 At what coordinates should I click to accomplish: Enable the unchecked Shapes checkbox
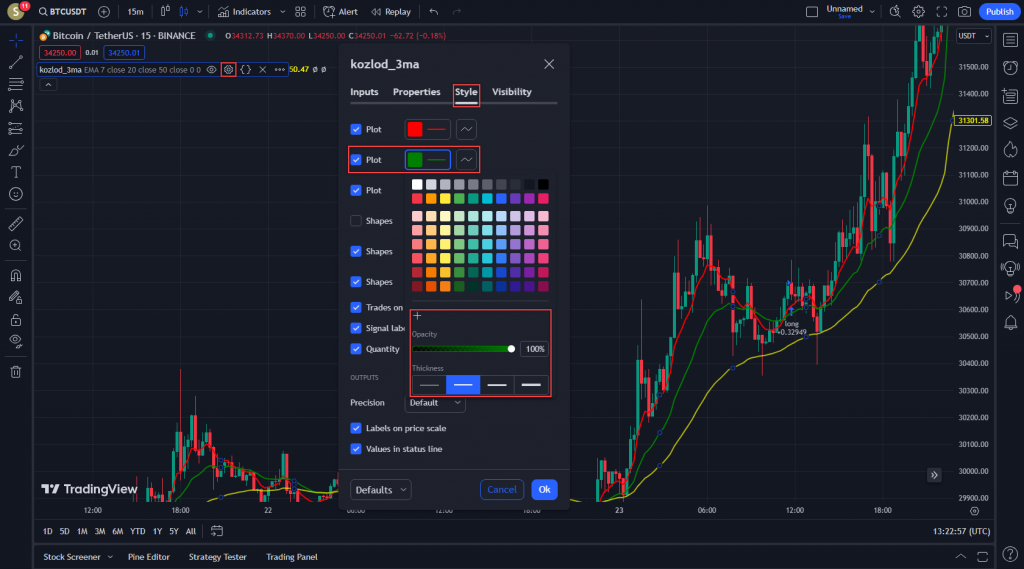[356, 221]
